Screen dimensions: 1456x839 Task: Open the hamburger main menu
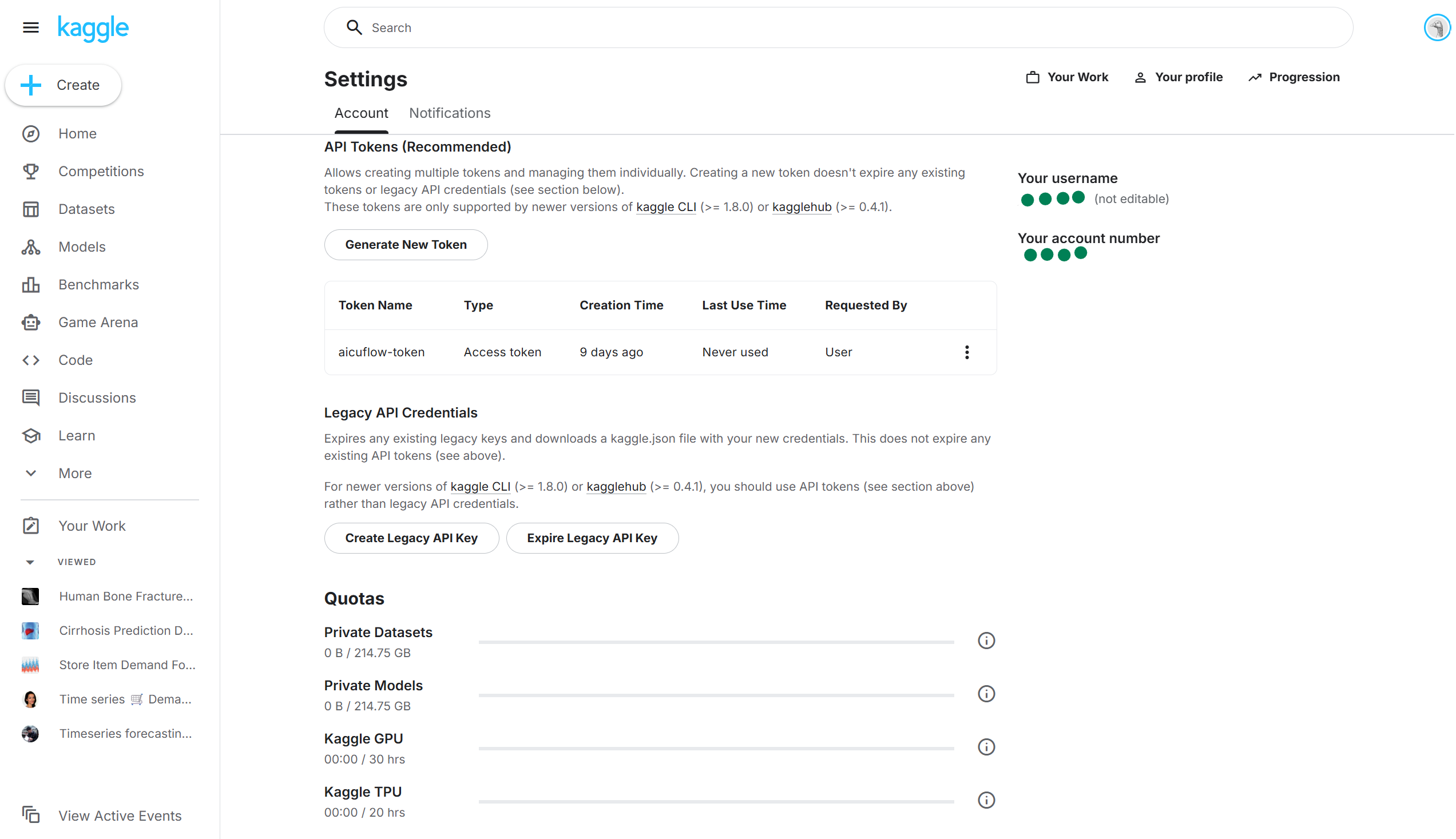[30, 27]
